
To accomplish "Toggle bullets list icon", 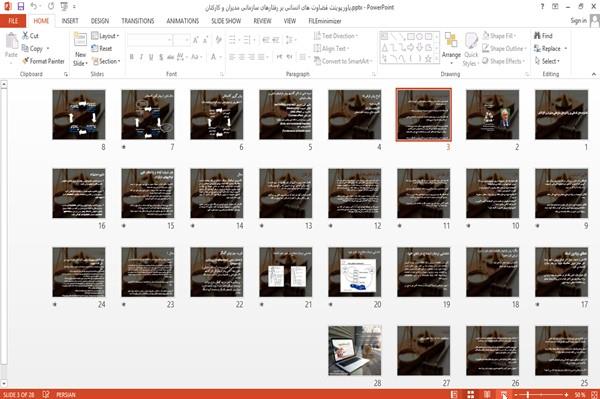I will (233, 40).
